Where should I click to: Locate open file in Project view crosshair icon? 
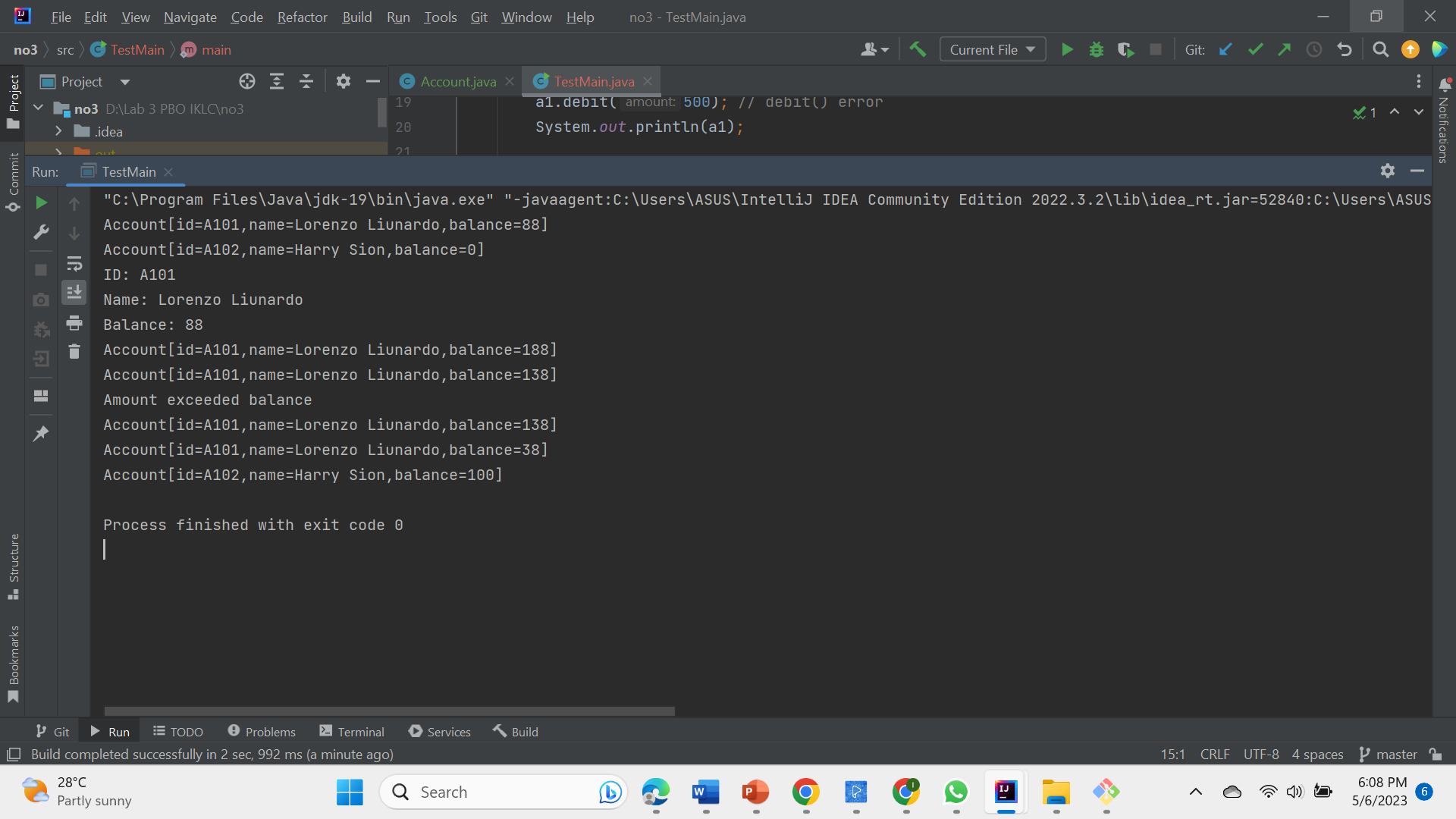tap(246, 81)
